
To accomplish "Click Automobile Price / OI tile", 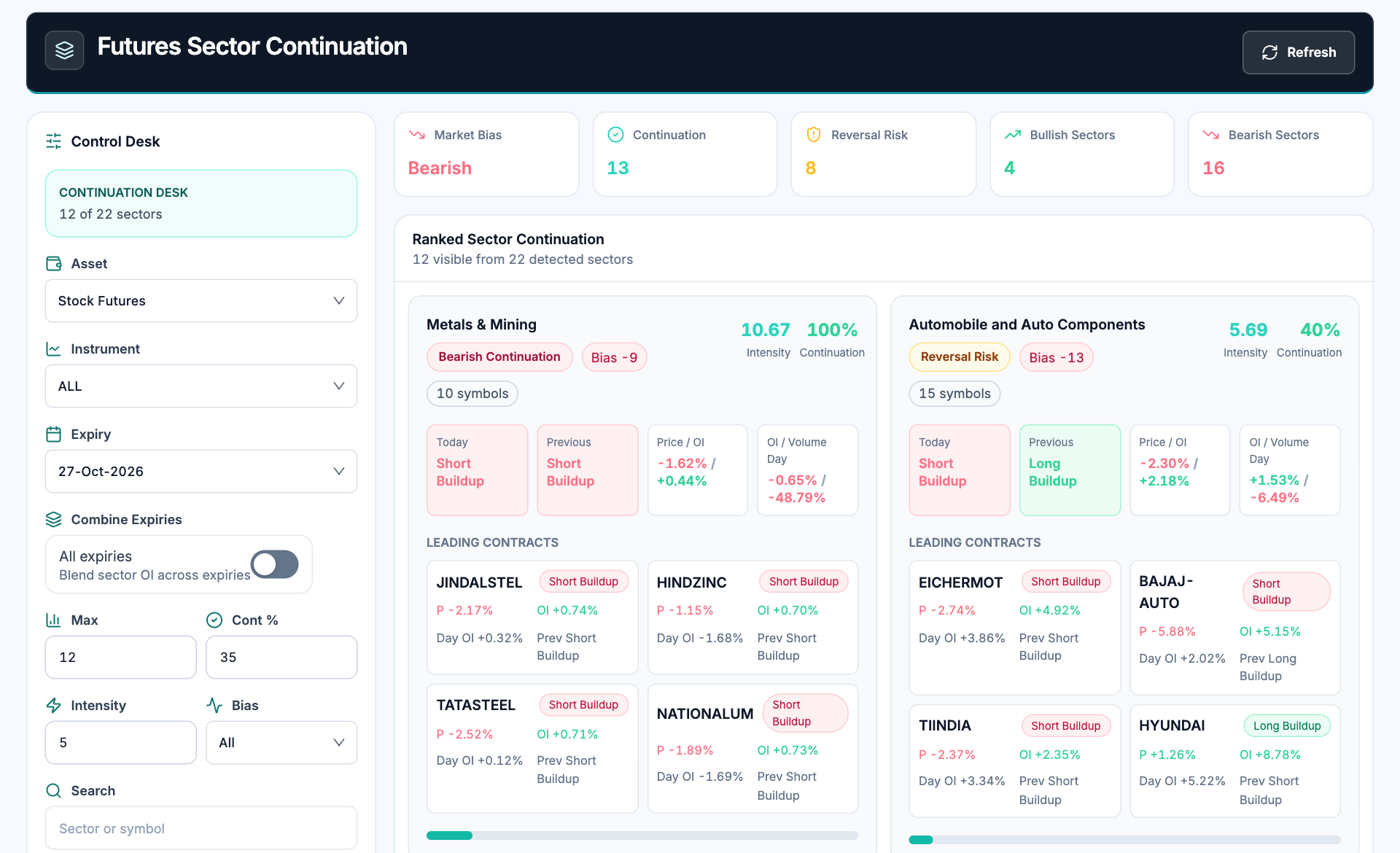I will point(1180,470).
